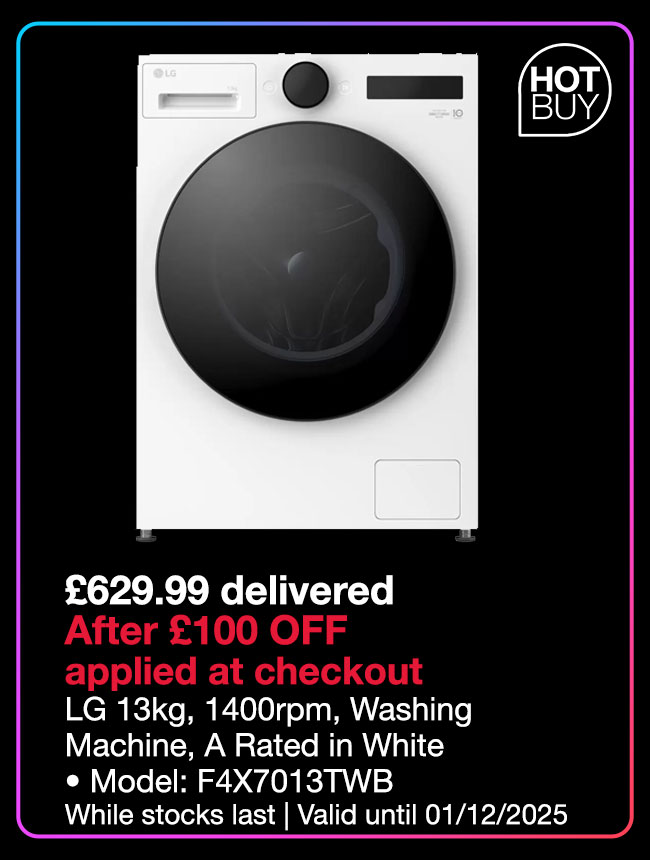The width and height of the screenshot is (650, 860).
Task: Click the washer's black display panel
Action: tap(415, 87)
